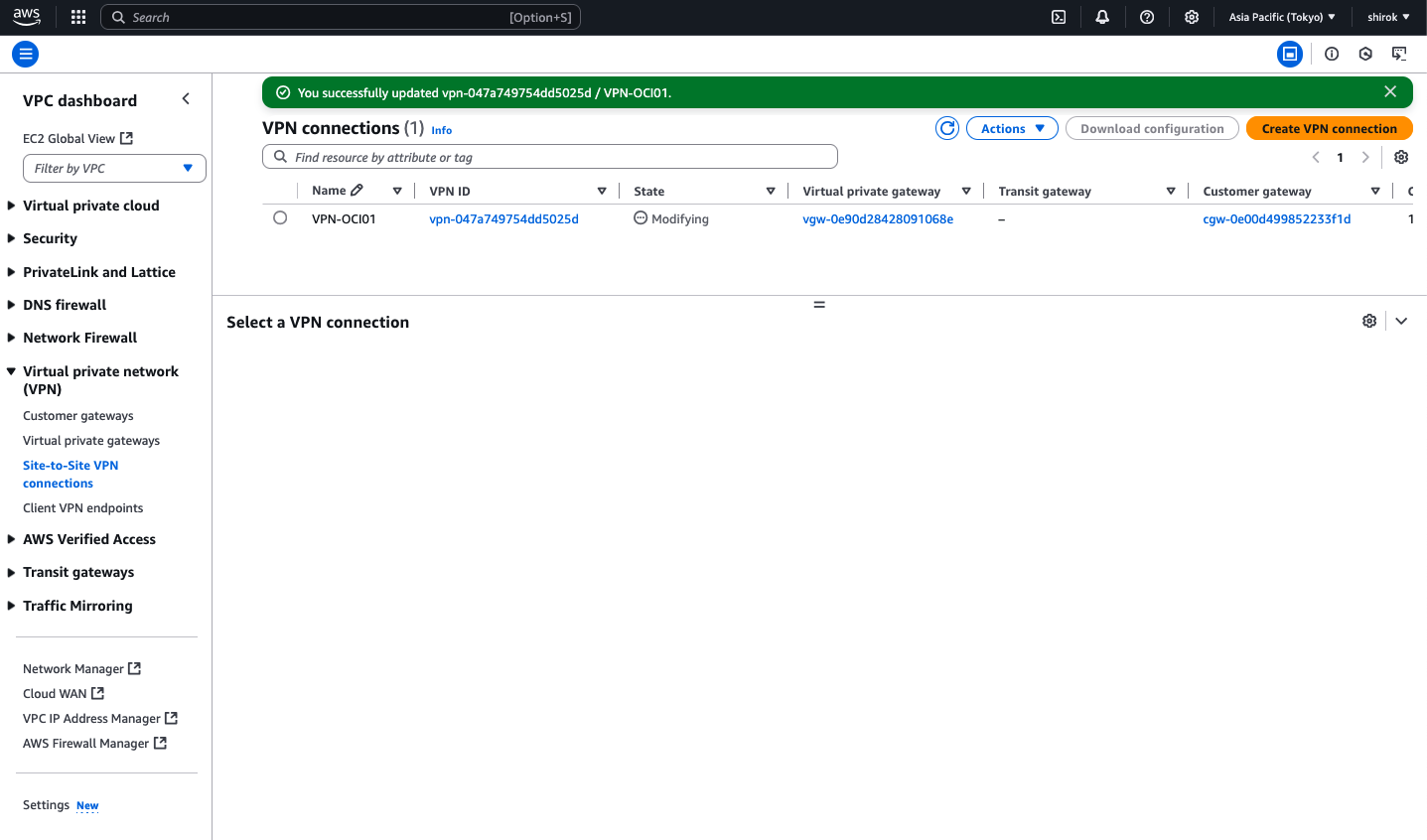1427x840 pixels.
Task: Open the top navigation settings gear
Action: [1191, 17]
